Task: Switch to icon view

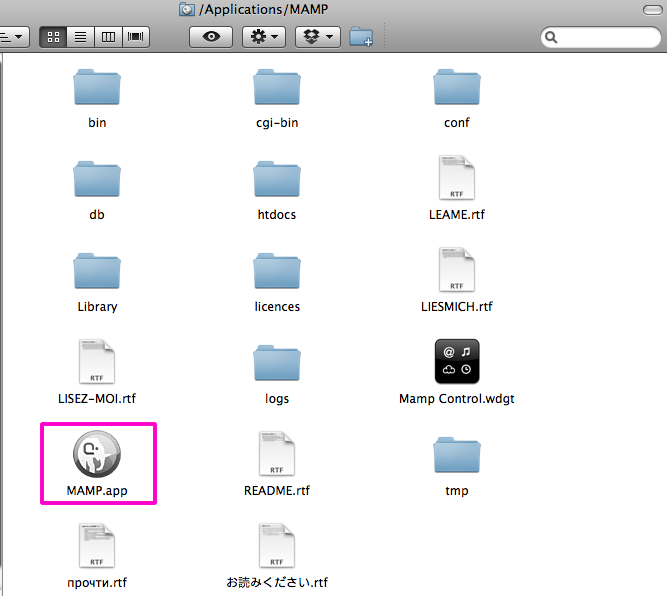Action: coord(53,37)
